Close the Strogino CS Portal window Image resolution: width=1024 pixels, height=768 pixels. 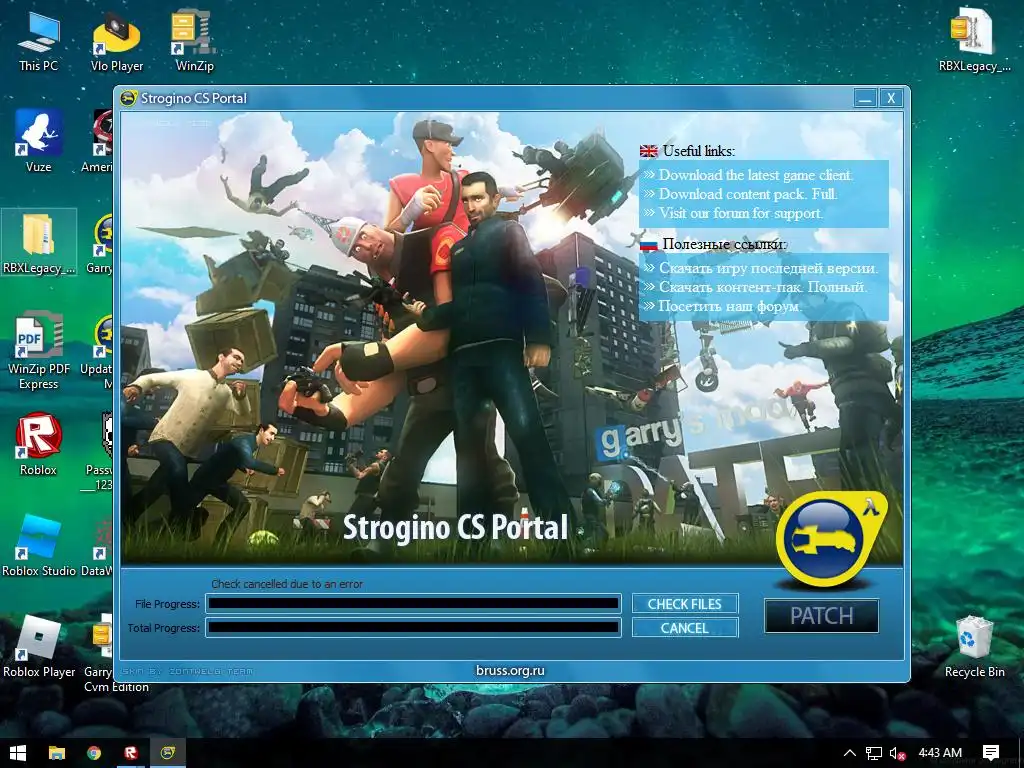pyautogui.click(x=891, y=98)
